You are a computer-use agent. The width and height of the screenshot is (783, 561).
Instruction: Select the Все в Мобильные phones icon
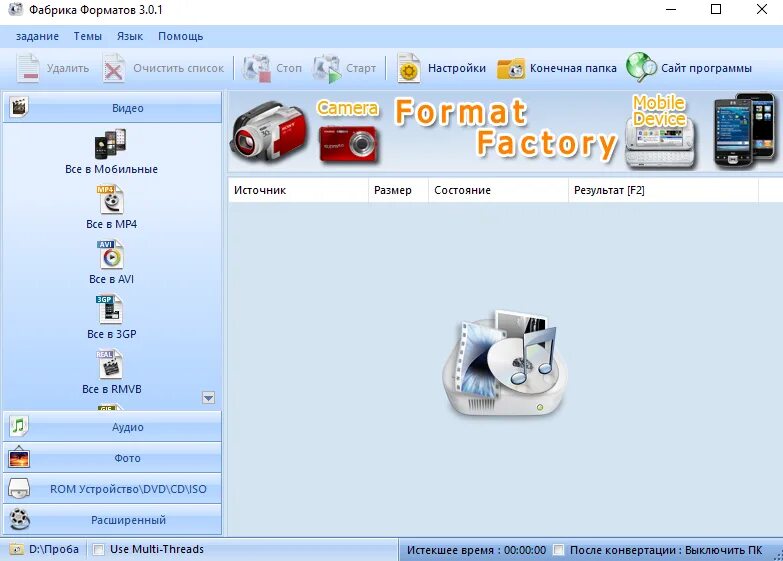pyautogui.click(x=111, y=144)
